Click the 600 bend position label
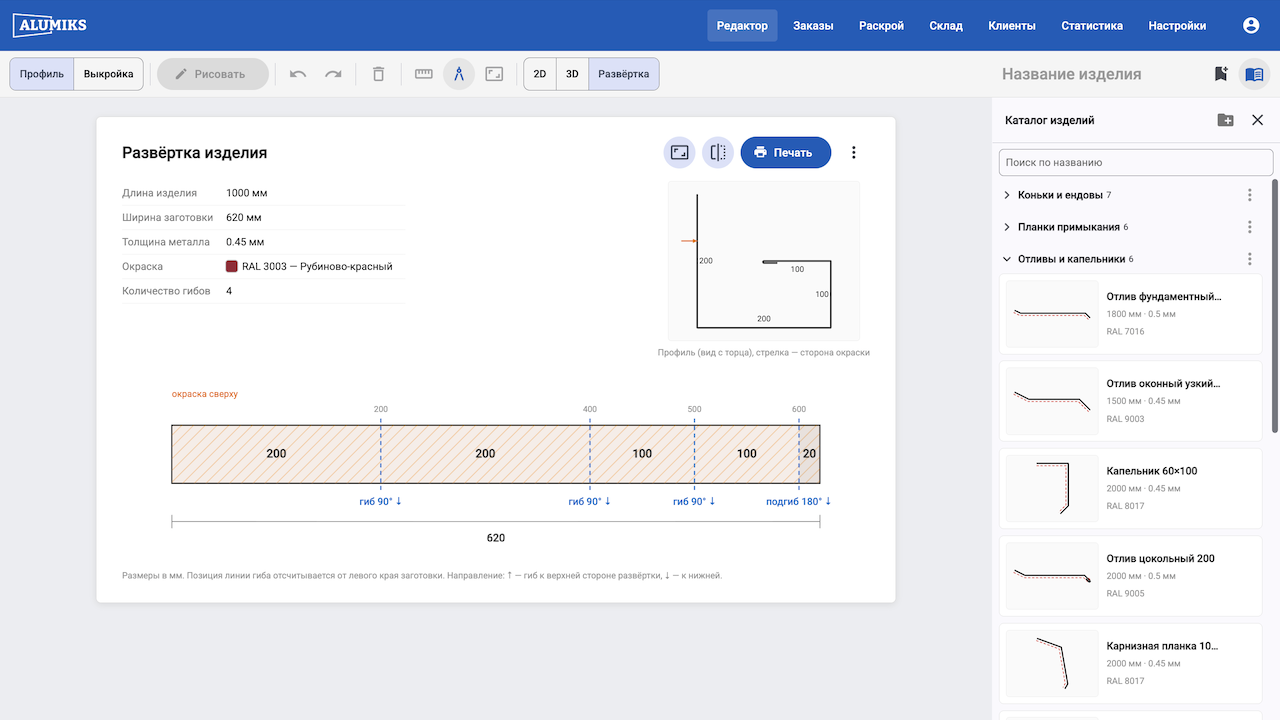The height and width of the screenshot is (720, 1280). pyautogui.click(x=799, y=409)
